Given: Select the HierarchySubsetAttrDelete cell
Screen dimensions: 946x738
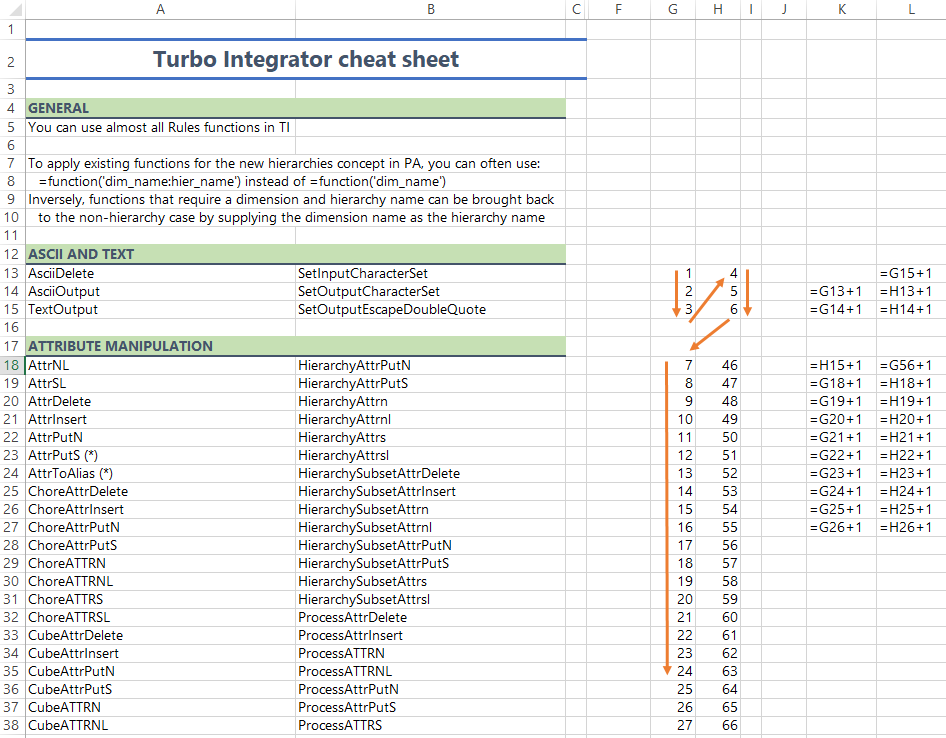Looking at the screenshot, I should (x=431, y=474).
